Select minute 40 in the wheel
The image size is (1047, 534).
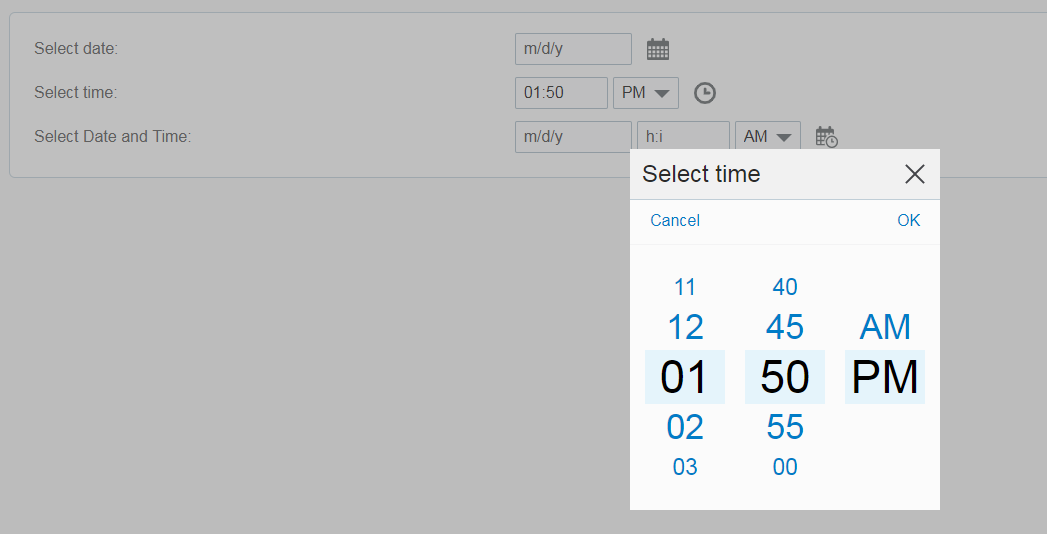(x=785, y=287)
